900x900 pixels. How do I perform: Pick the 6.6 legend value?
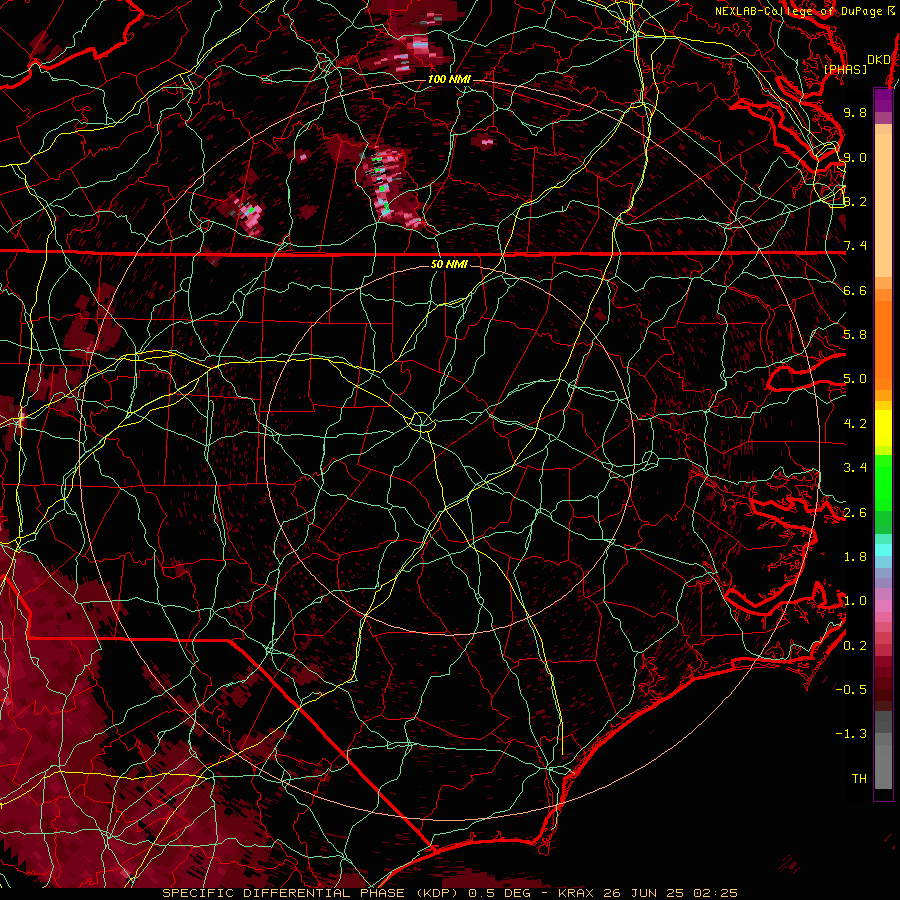pos(855,290)
